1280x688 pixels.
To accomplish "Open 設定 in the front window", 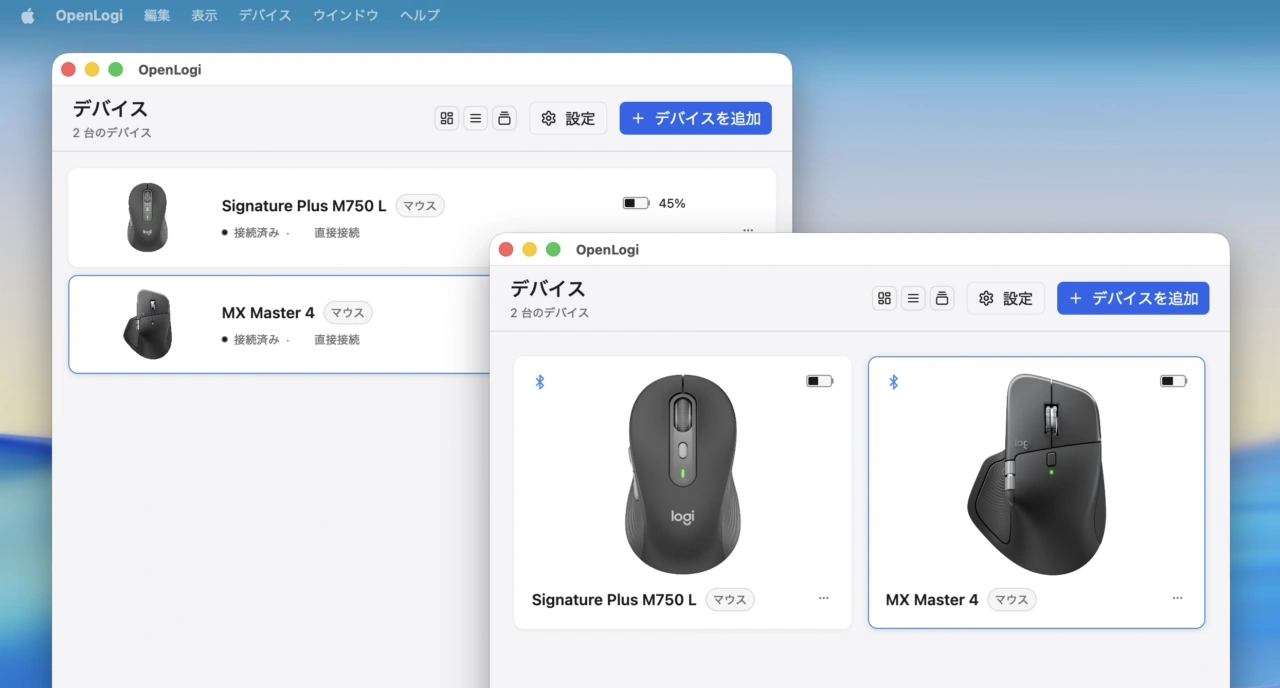I will [1006, 298].
